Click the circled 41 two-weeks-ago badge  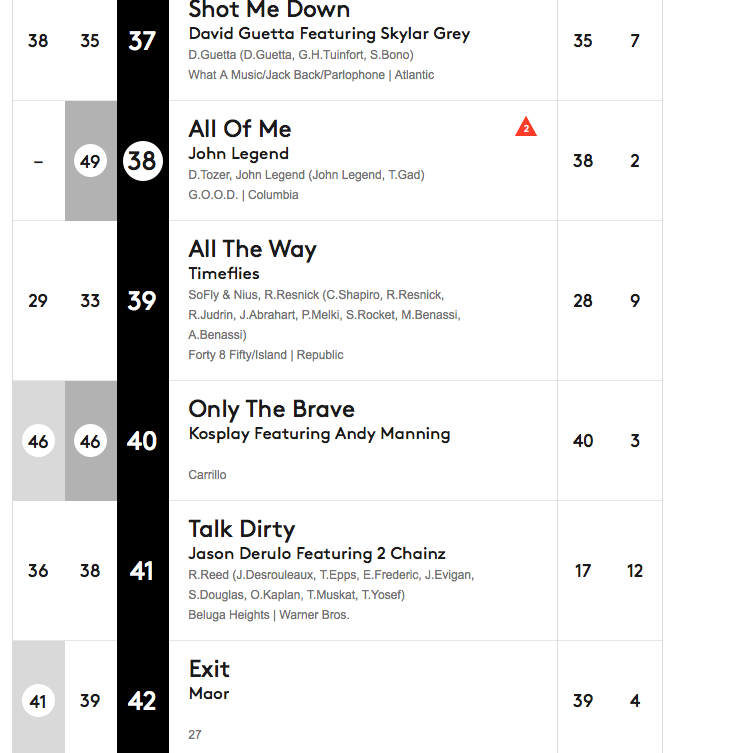coord(38,701)
